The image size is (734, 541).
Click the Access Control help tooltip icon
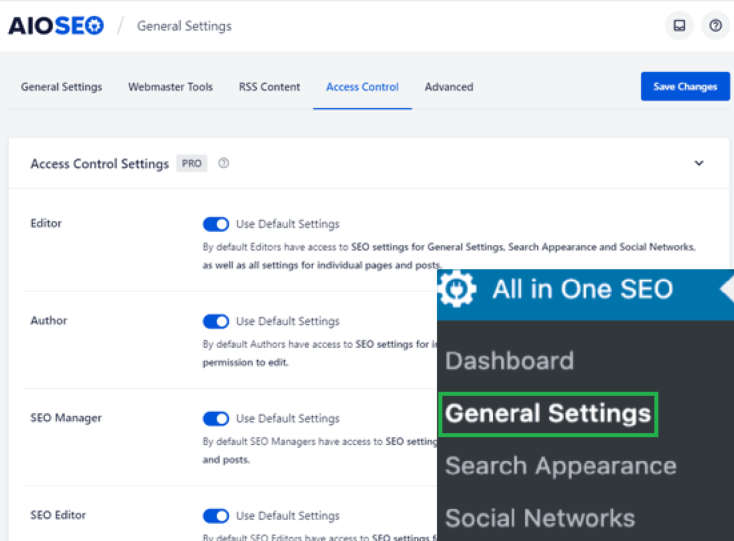224,164
